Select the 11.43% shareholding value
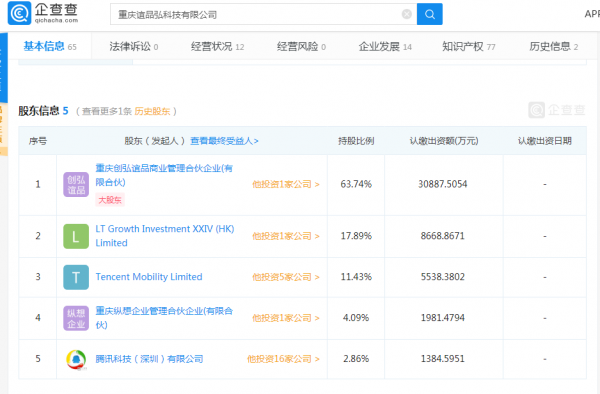600x394 pixels. (356, 277)
